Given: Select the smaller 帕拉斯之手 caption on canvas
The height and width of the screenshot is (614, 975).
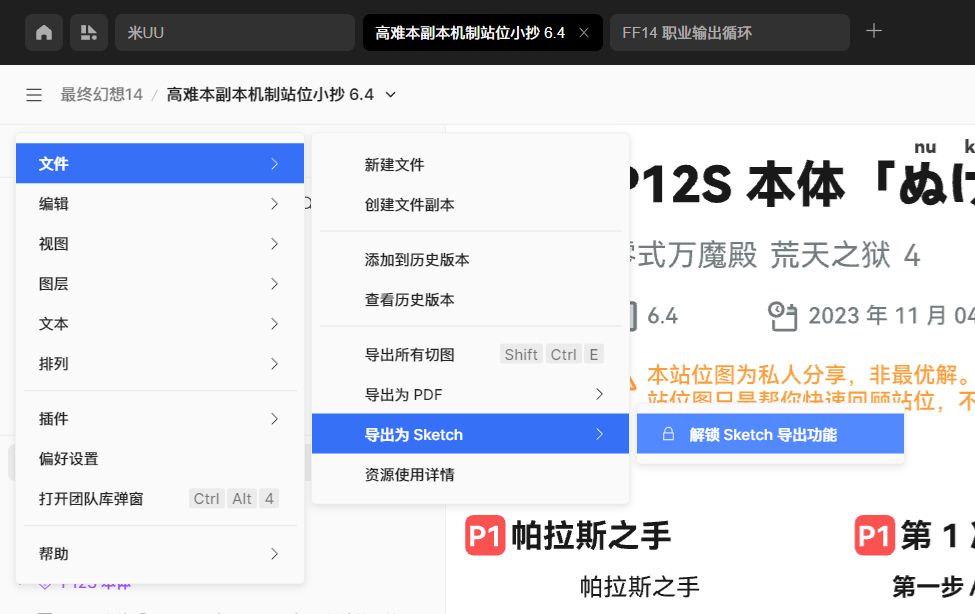Looking at the screenshot, I should click(x=639, y=587).
